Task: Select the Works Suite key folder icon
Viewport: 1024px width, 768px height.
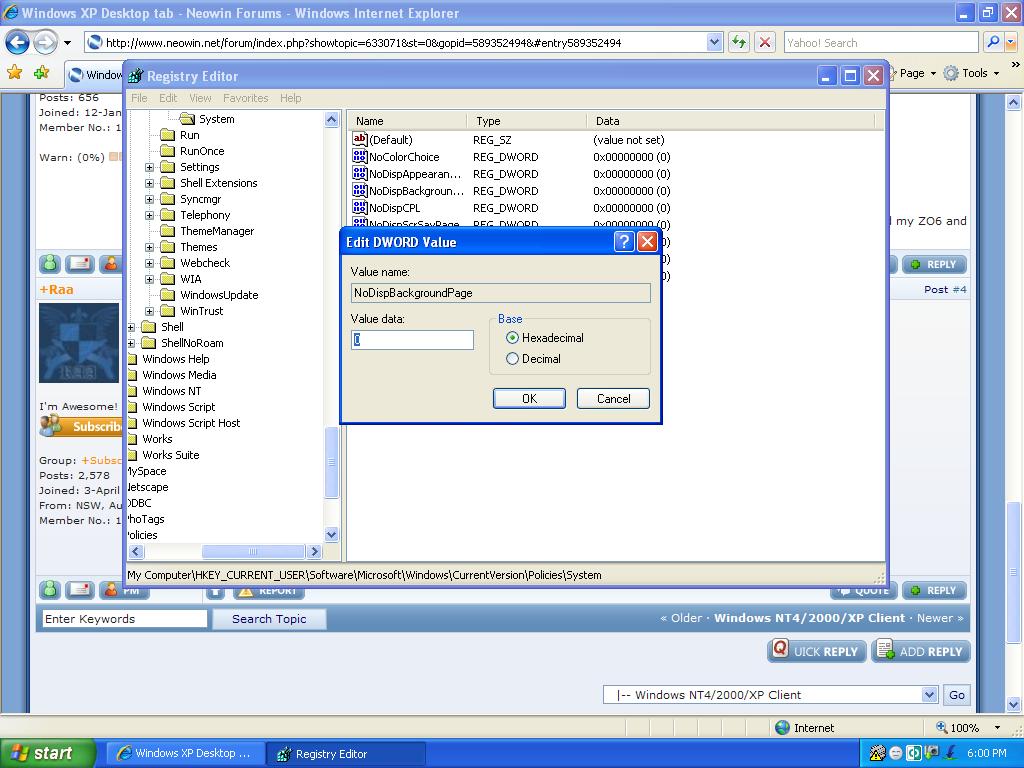Action: point(133,455)
